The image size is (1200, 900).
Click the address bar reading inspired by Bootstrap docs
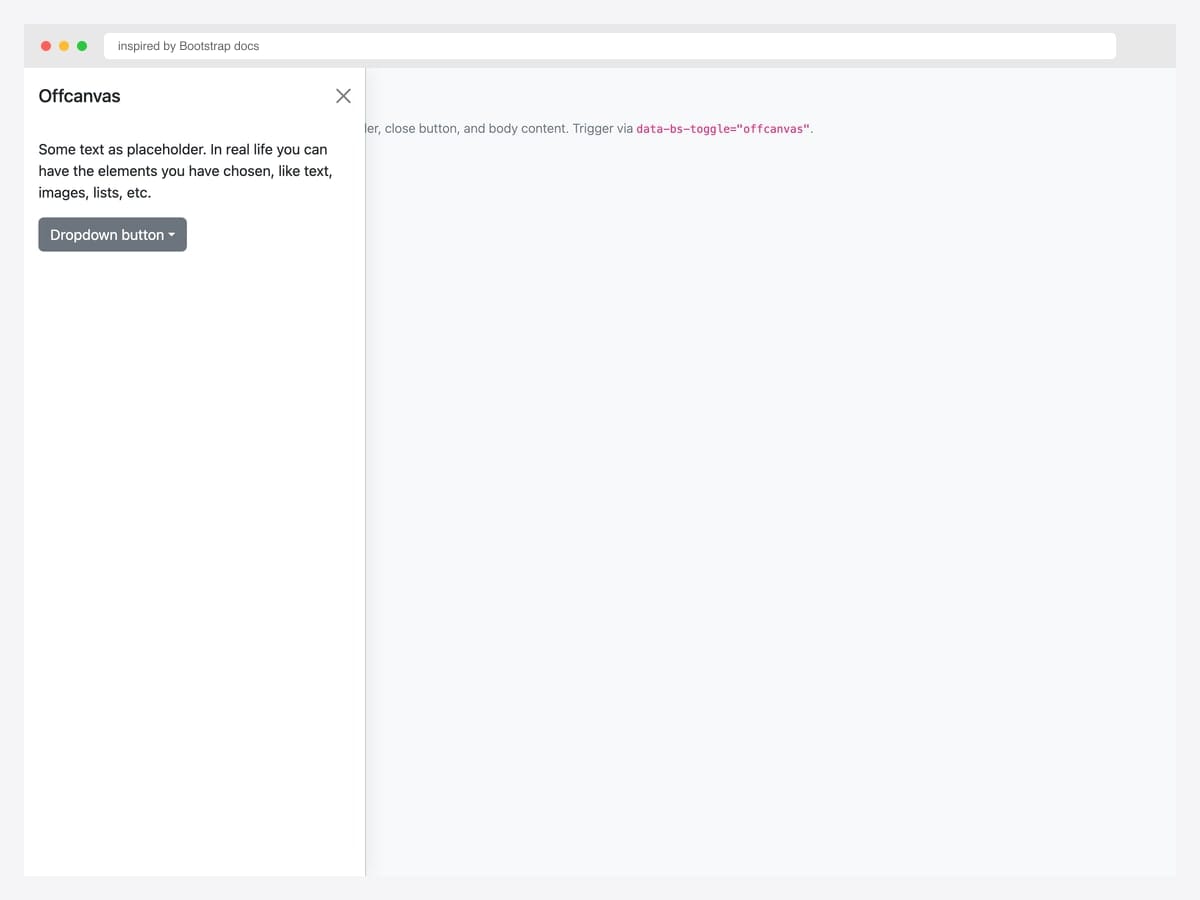610,46
